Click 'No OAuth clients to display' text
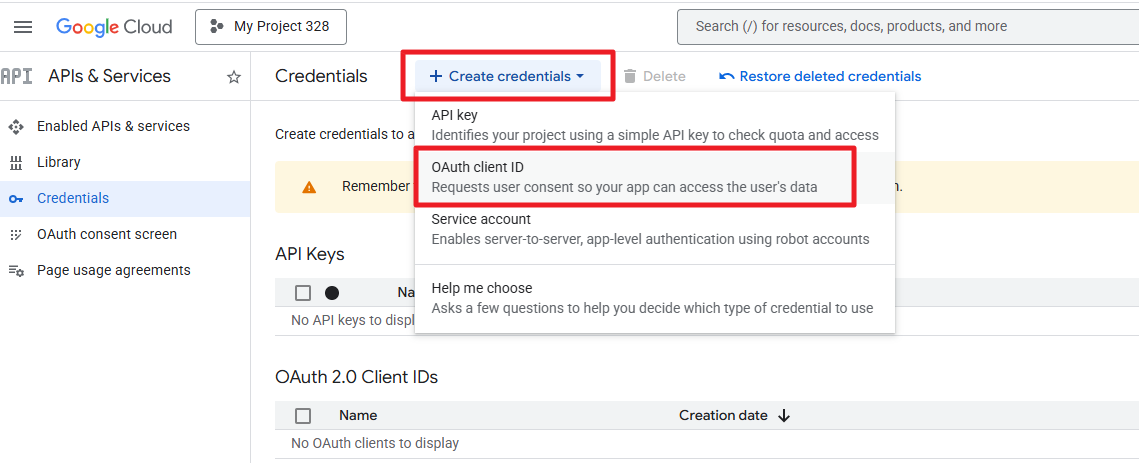This screenshot has height=463, width=1139. [x=375, y=443]
